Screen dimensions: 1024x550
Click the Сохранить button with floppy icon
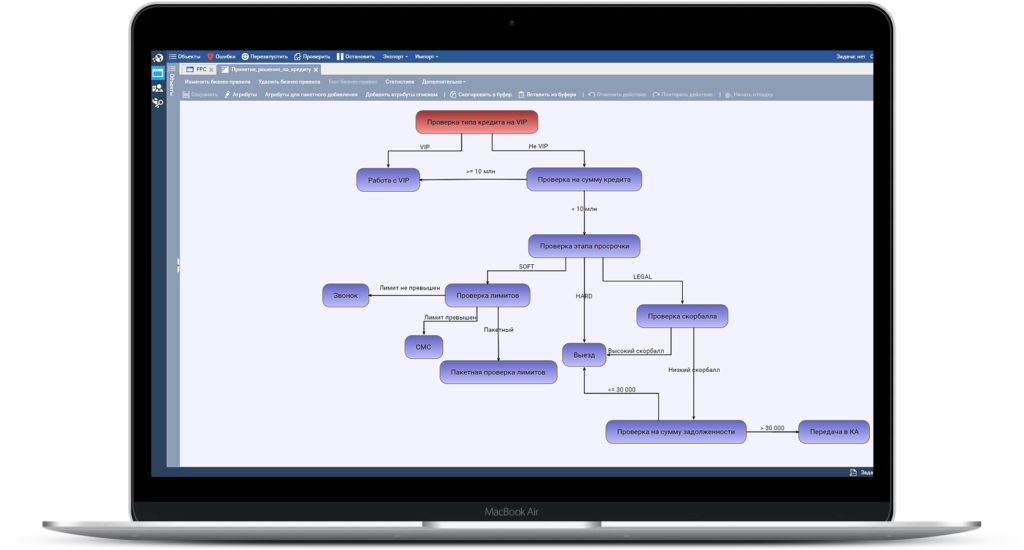(x=200, y=95)
